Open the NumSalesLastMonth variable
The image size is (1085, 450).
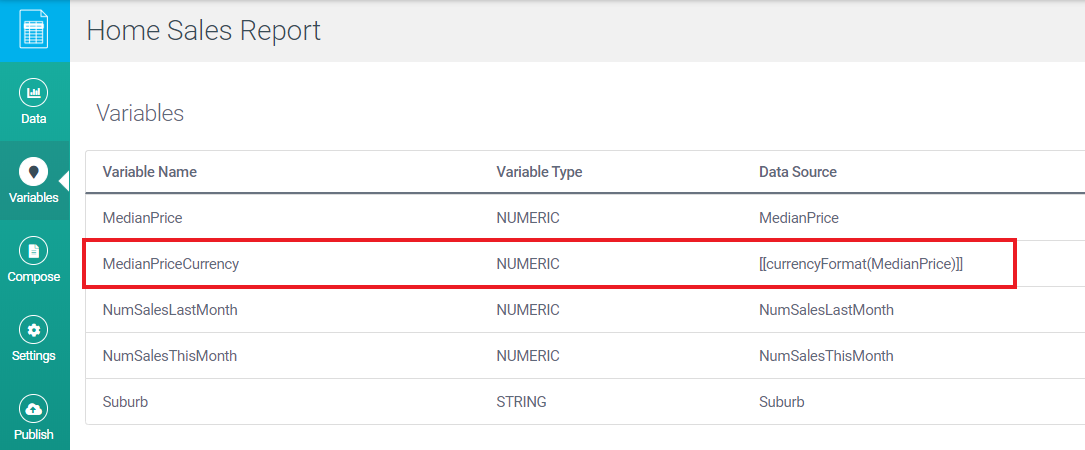(x=170, y=310)
